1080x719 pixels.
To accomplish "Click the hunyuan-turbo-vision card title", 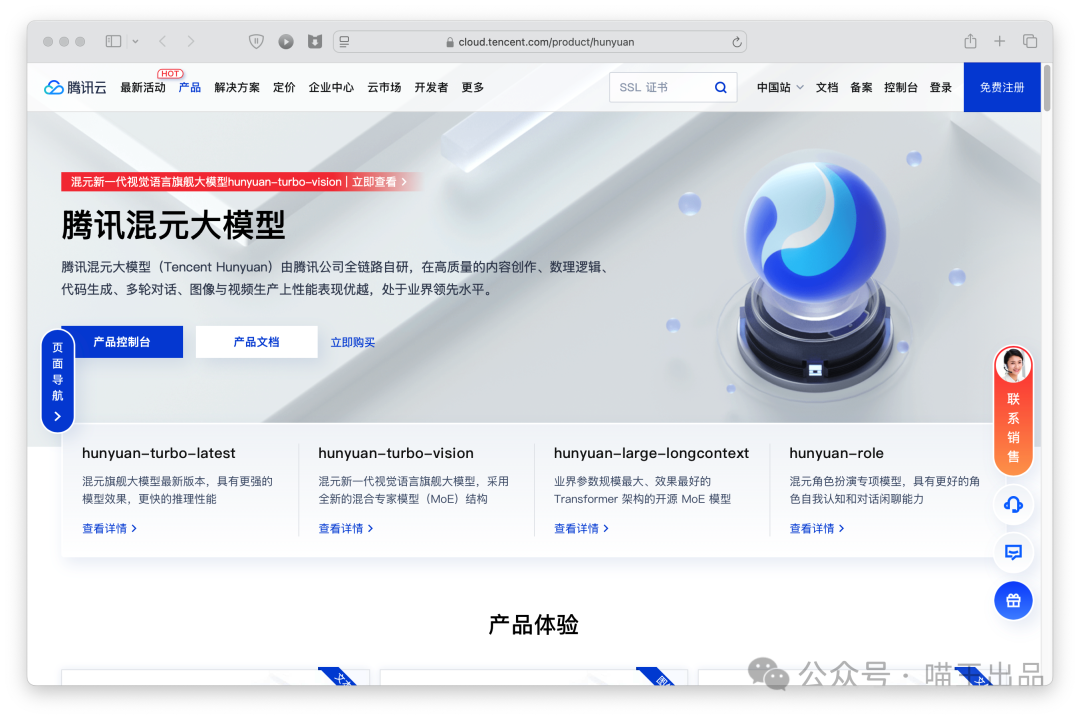I will pos(396,453).
